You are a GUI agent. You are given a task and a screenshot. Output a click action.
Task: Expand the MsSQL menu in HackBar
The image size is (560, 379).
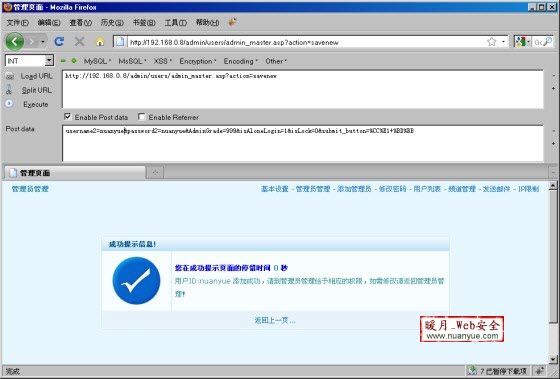pos(132,61)
